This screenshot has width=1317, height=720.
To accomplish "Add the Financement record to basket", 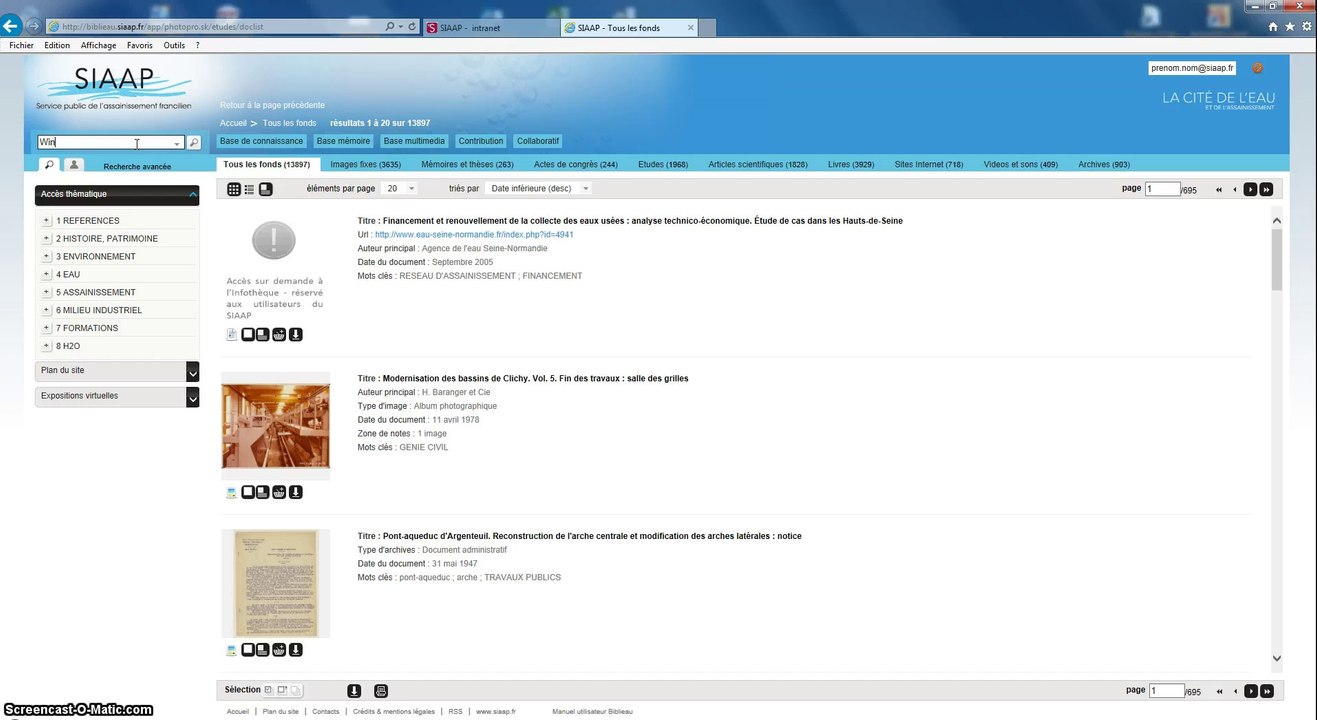I will point(279,335).
